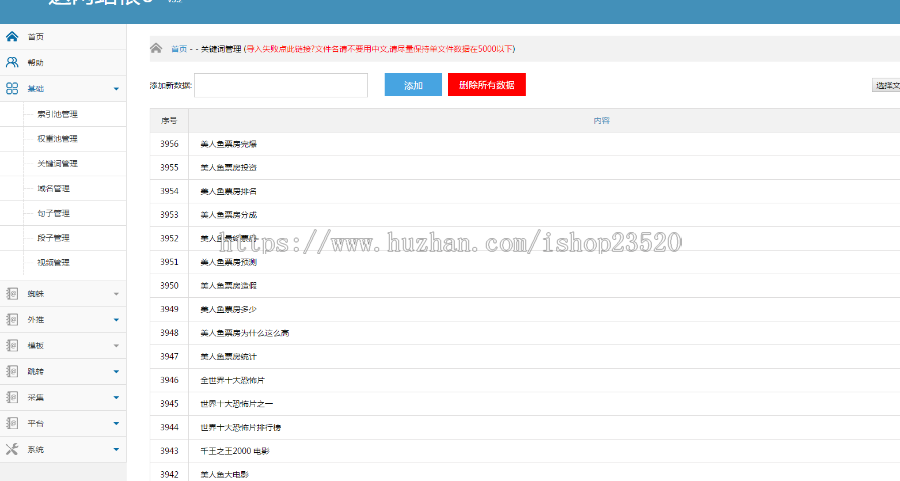
Task: Expand the 系统 section arrow
Action: coord(117,449)
